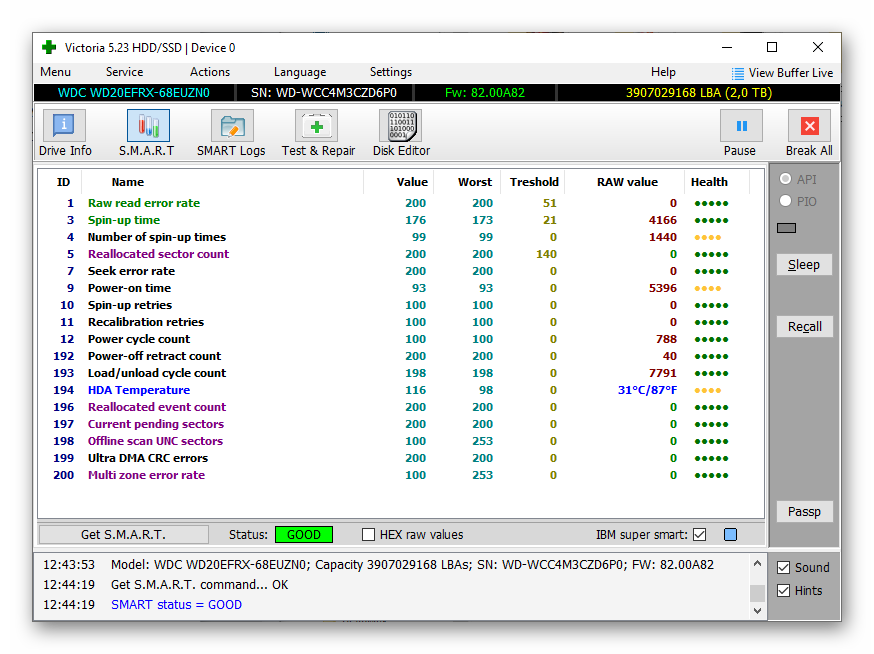Click the View Buffer Live icon
Image resolution: width=874 pixels, height=654 pixels.
pos(738,73)
